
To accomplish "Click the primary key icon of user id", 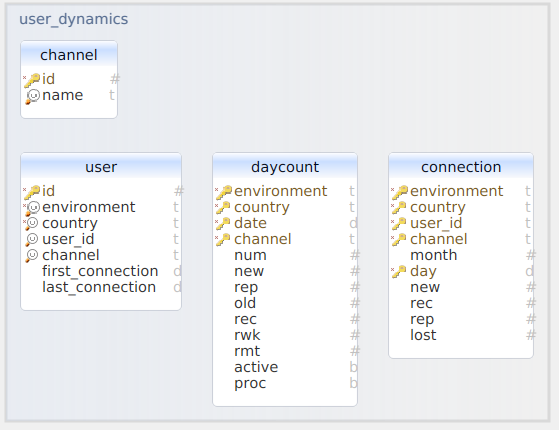I will [32, 192].
